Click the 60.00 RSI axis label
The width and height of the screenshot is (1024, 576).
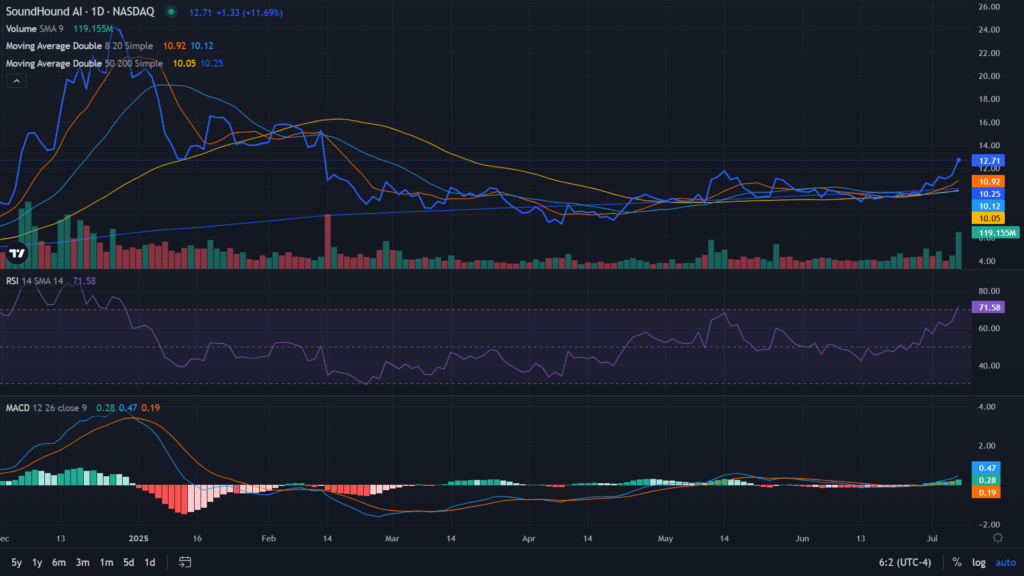pyautogui.click(x=989, y=328)
